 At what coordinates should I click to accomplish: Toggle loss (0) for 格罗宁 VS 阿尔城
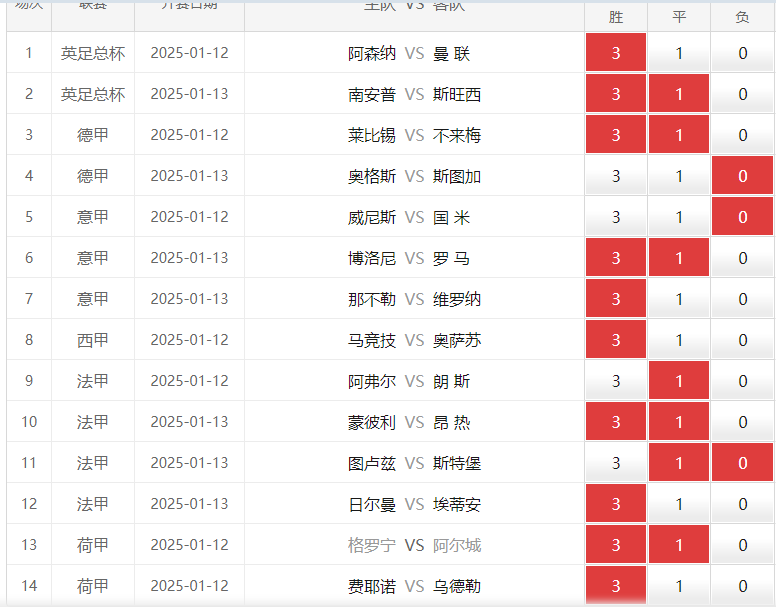(x=742, y=545)
